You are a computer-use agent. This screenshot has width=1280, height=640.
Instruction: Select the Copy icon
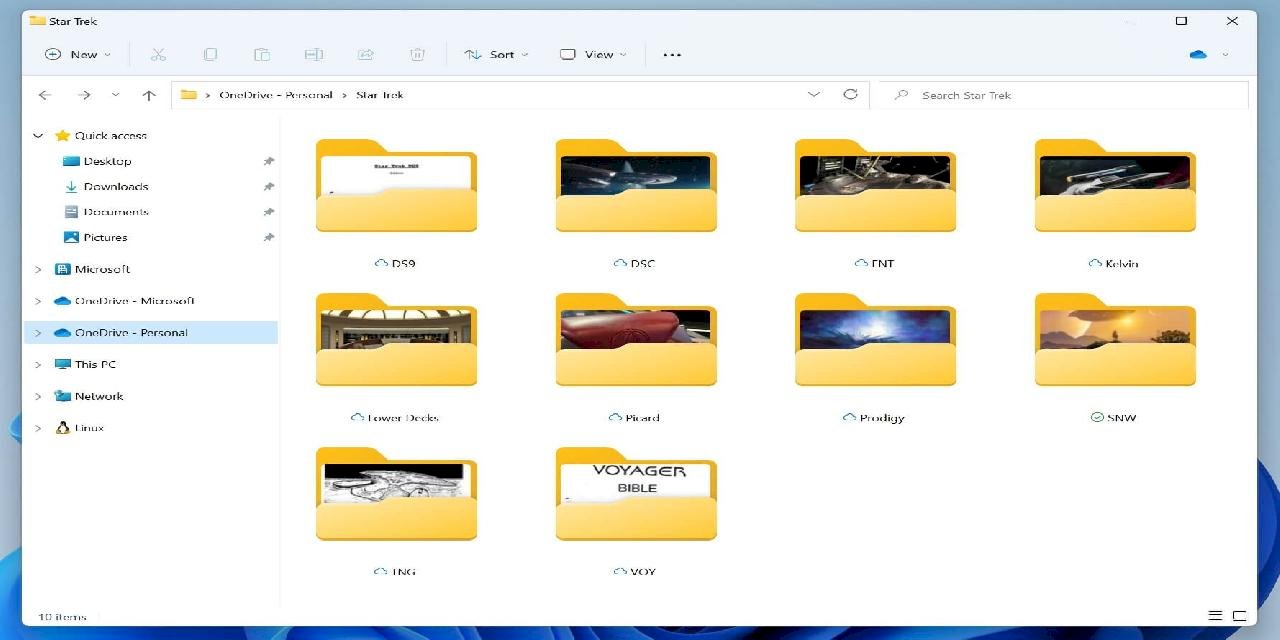[210, 54]
